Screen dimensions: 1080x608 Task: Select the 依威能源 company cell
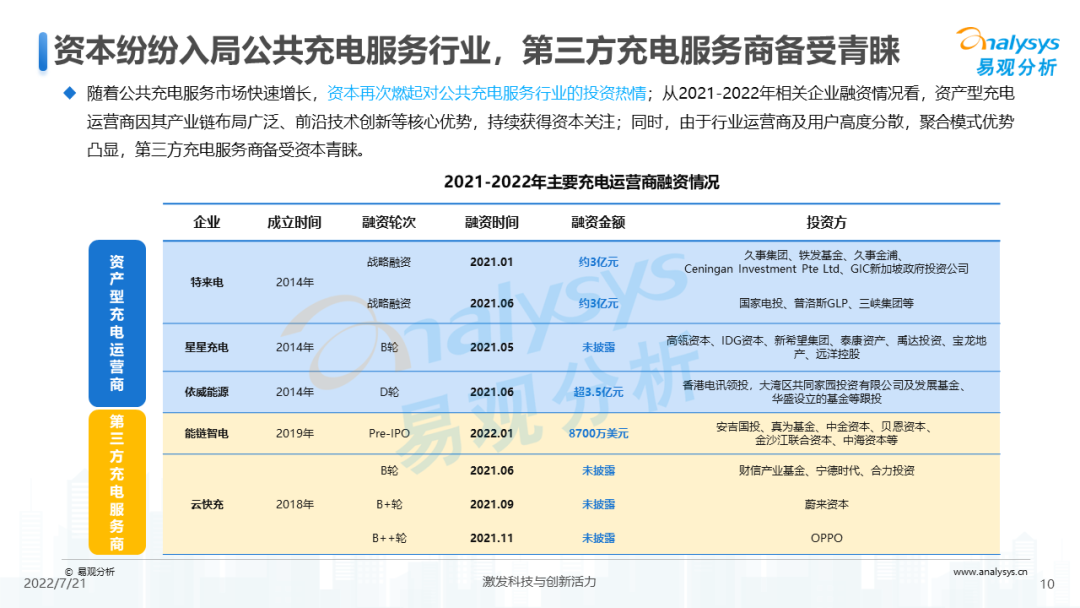[207, 392]
